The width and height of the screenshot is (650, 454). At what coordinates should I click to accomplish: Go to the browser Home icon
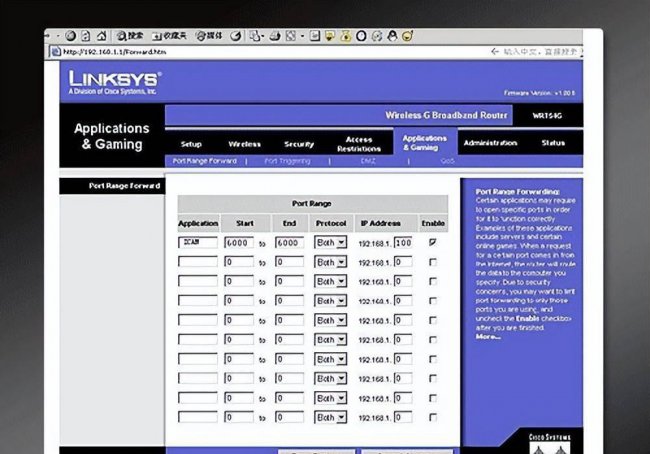102,36
